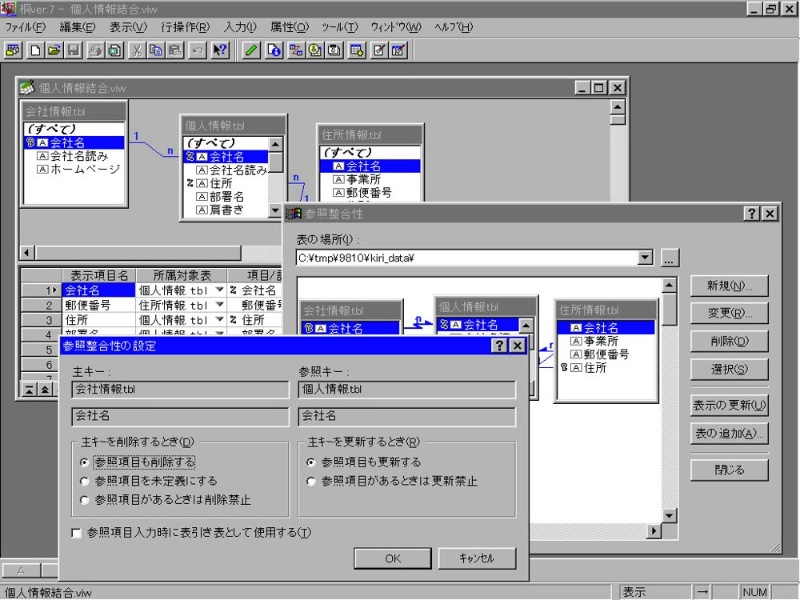The height and width of the screenshot is (600, 800).
Task: Open the 表の場所 path dropdown
Action: coord(645,258)
